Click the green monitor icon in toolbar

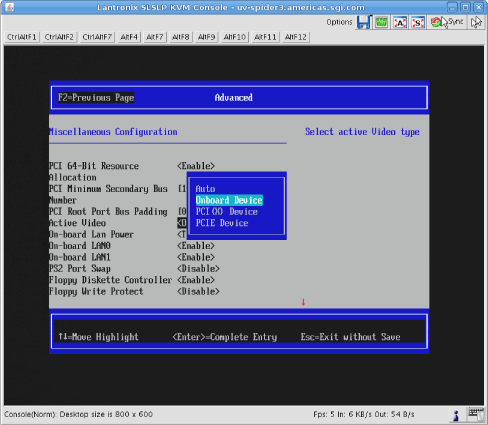click(x=381, y=22)
